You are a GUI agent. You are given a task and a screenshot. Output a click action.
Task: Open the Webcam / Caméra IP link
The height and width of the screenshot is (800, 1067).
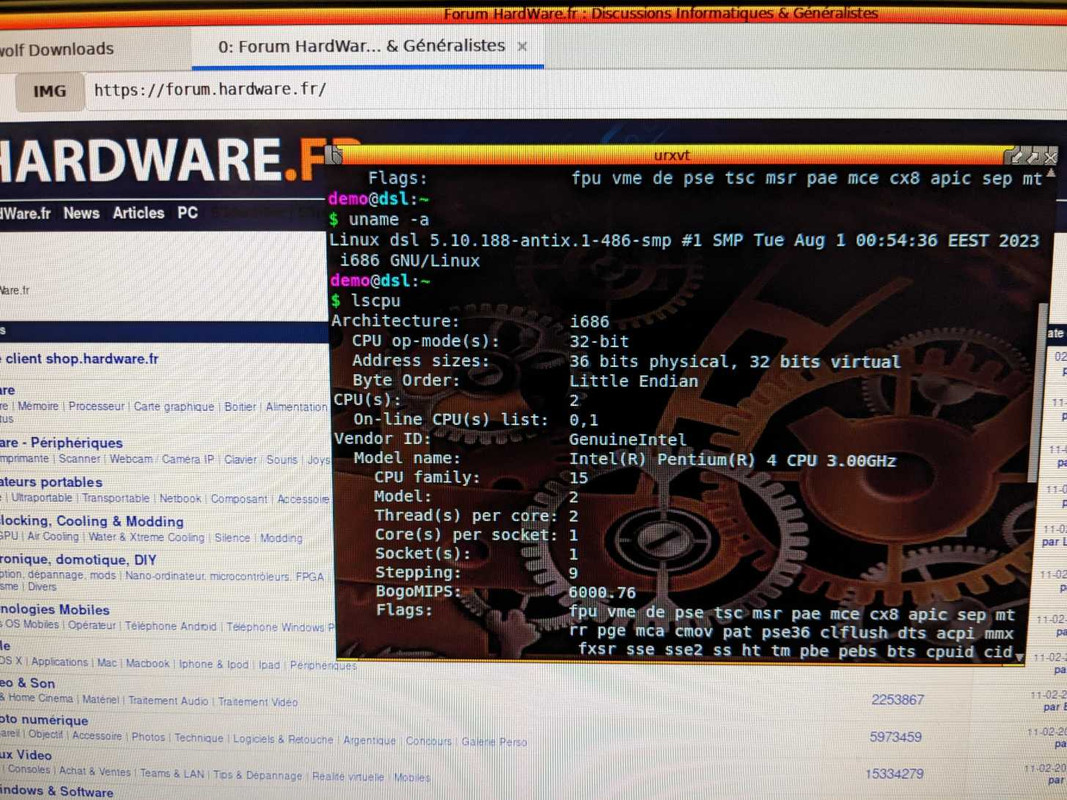pyautogui.click(x=161, y=459)
